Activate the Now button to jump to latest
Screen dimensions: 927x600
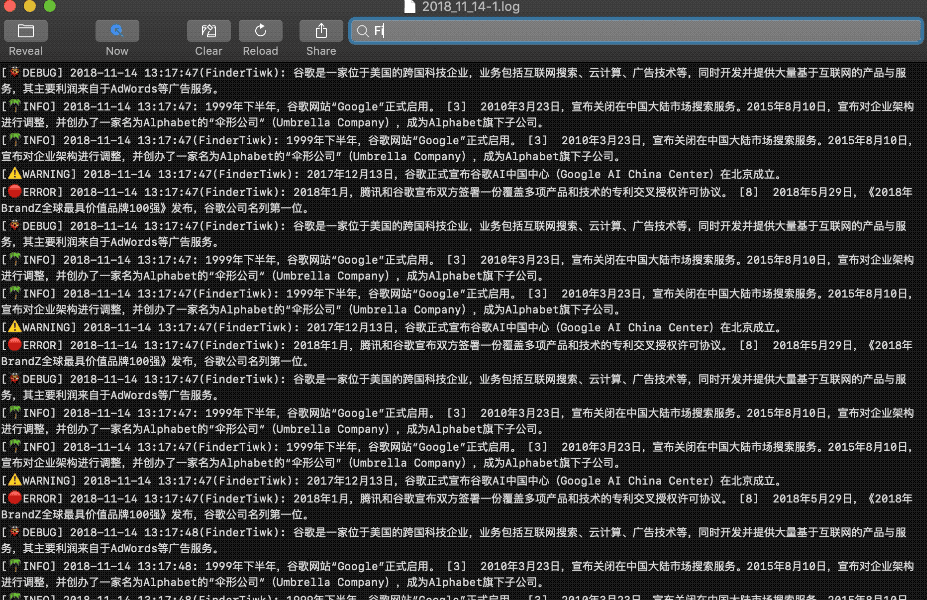pos(117,31)
